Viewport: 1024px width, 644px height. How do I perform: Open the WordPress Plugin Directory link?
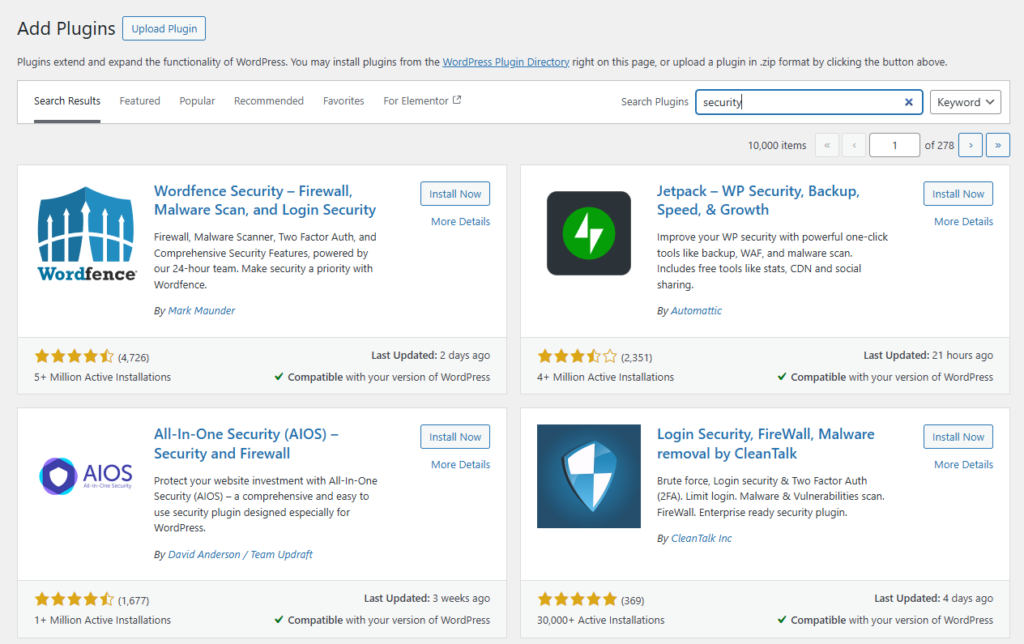[x=506, y=62]
